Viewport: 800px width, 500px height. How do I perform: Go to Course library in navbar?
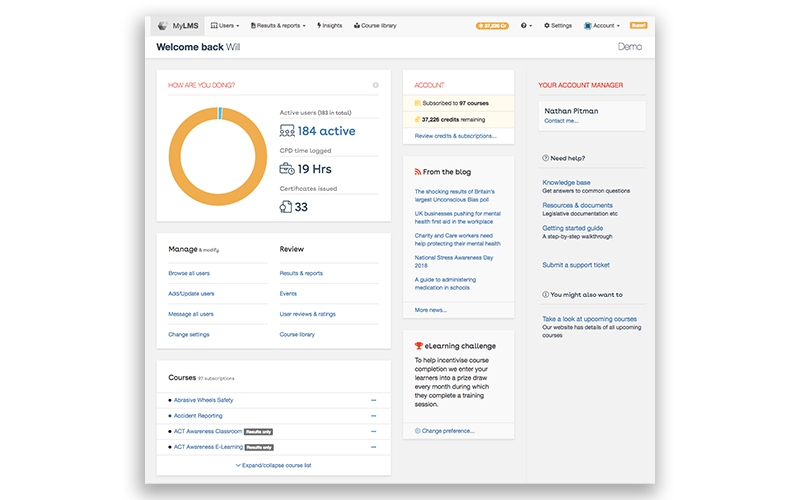pyautogui.click(x=376, y=25)
